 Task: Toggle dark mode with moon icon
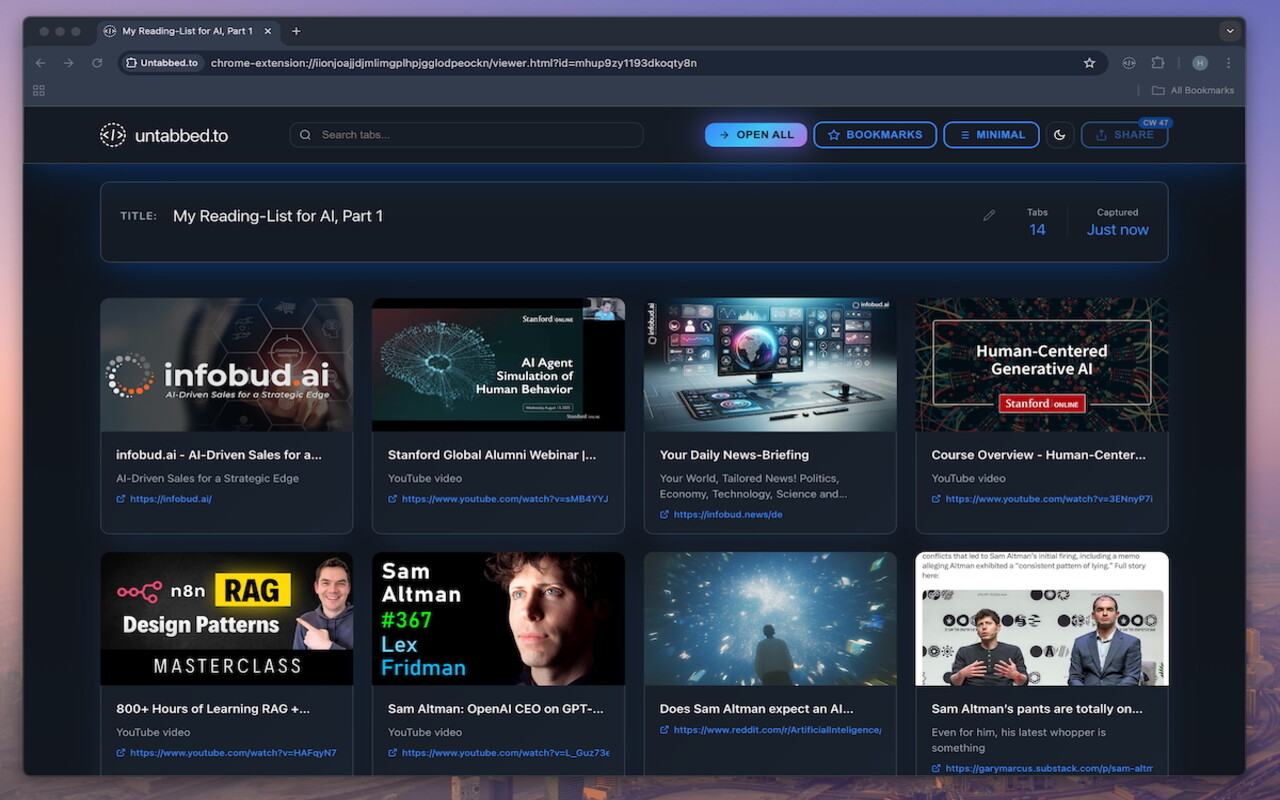point(1060,135)
